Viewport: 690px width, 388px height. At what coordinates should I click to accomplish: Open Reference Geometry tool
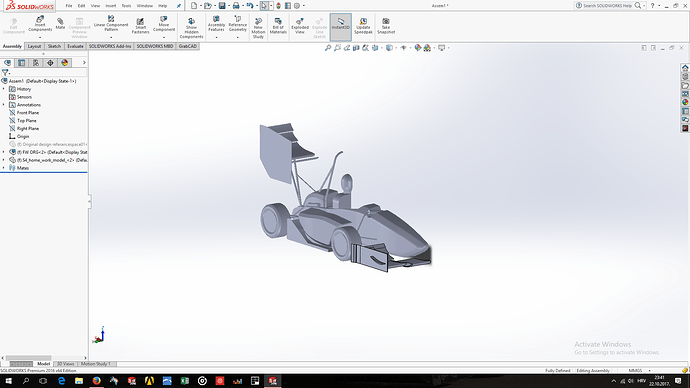point(238,24)
